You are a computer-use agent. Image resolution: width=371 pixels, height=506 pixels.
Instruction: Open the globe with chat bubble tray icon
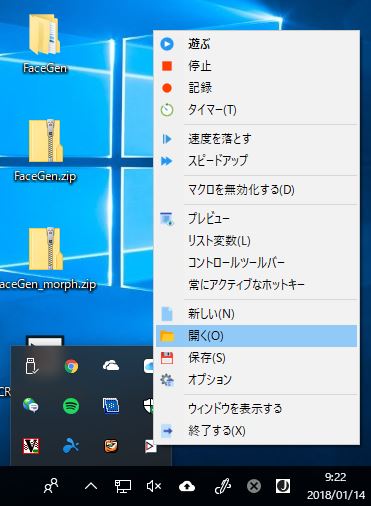[31, 406]
